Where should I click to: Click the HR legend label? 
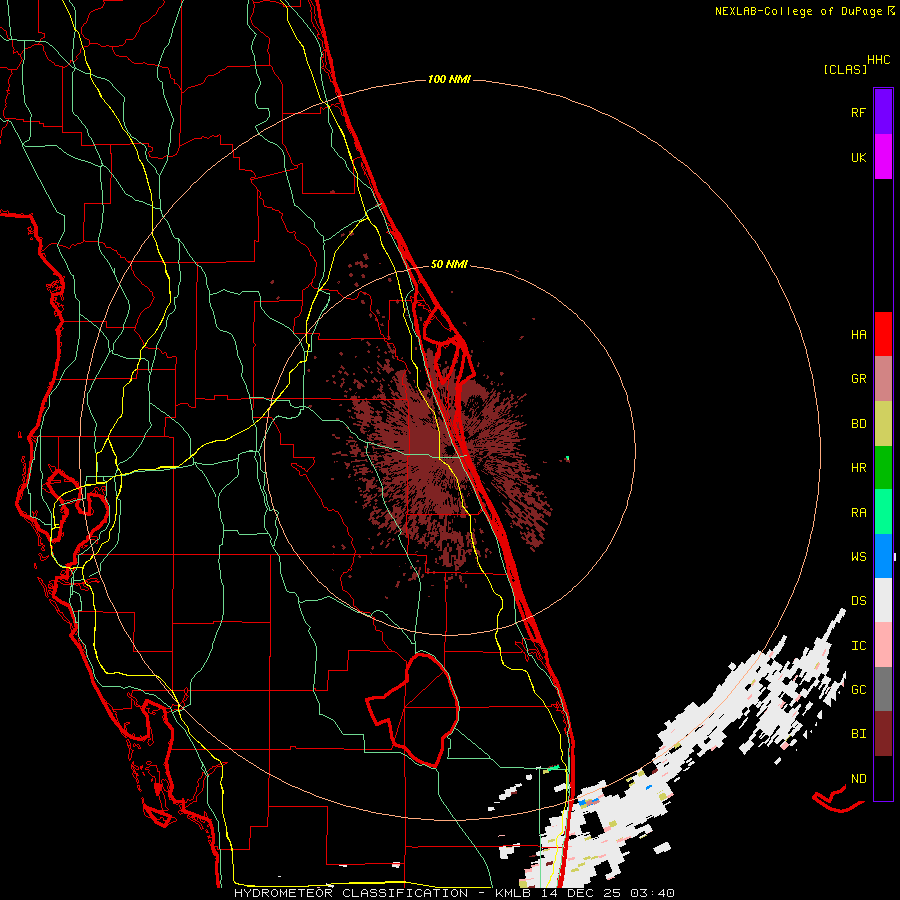pos(858,468)
